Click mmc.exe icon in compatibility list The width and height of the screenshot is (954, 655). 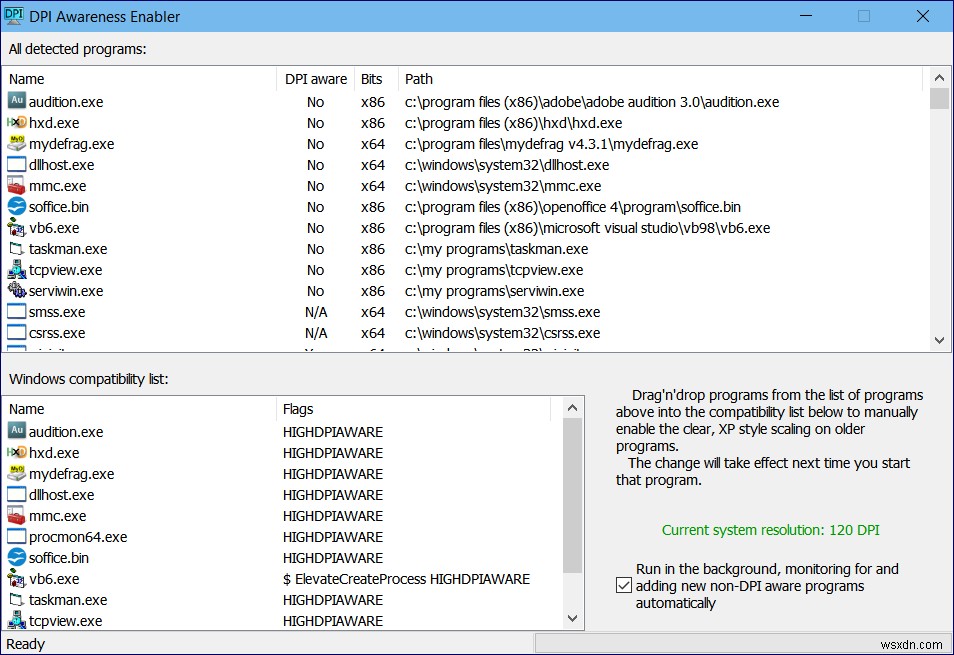pyautogui.click(x=16, y=516)
